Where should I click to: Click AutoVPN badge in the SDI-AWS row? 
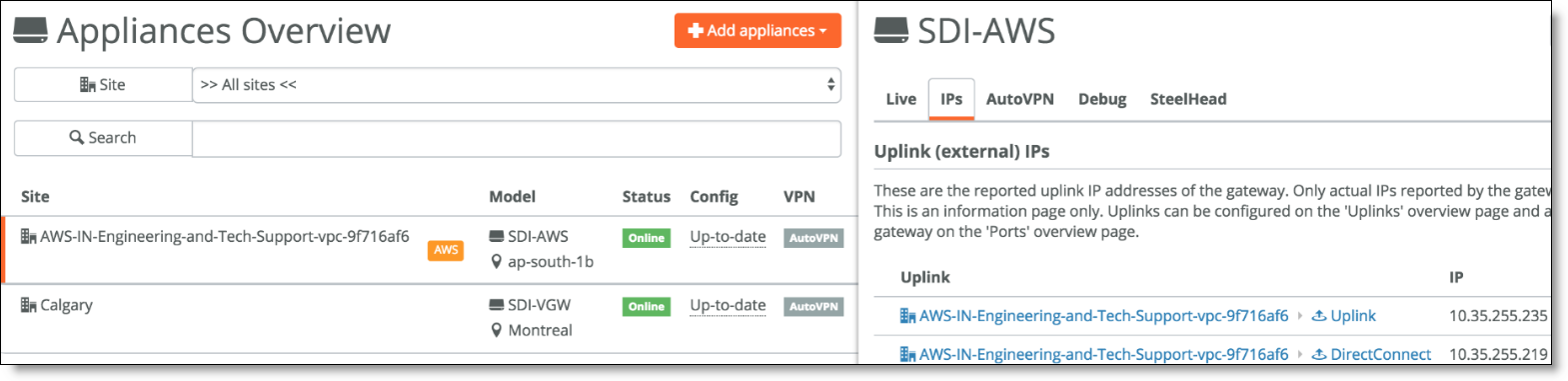click(813, 238)
